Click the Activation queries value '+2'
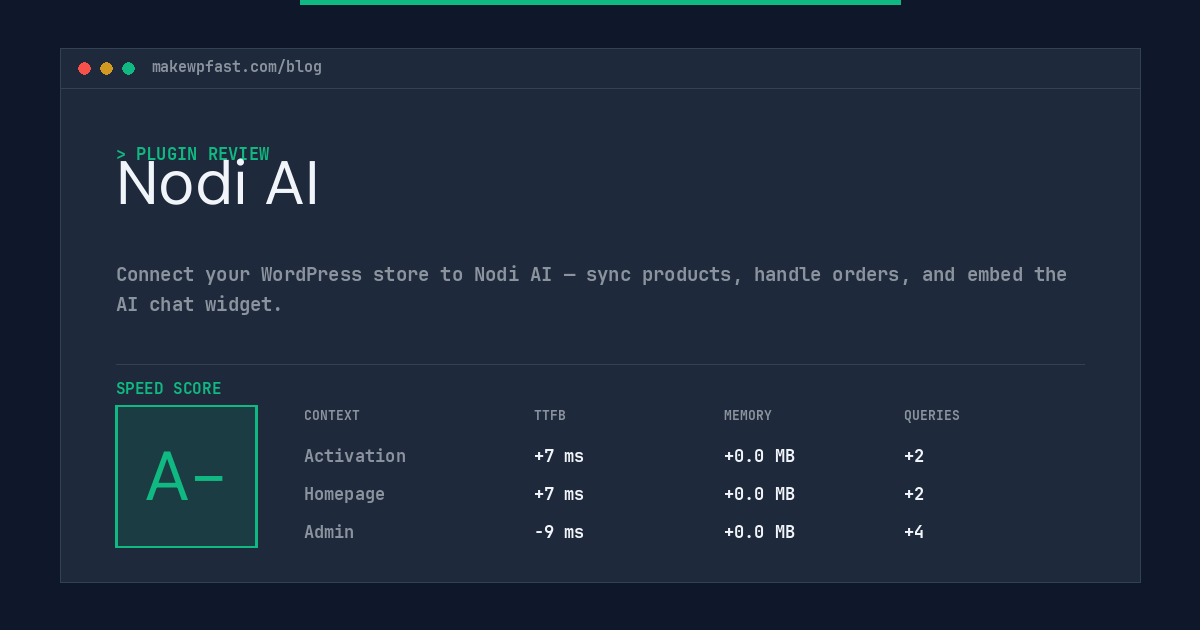The height and width of the screenshot is (630, 1200). click(x=914, y=456)
